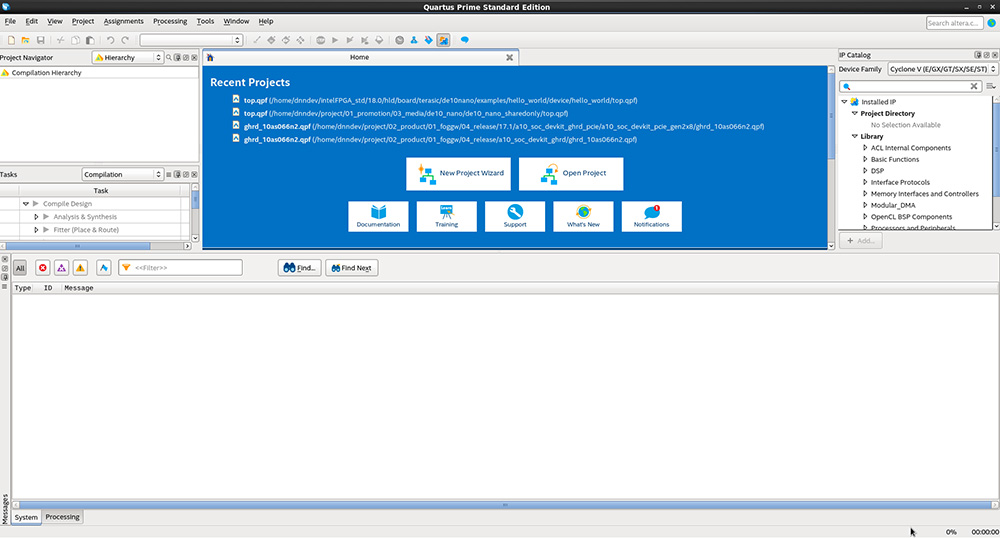1000x538 pixels.
Task: Open the Notifications tile
Action: tap(651, 217)
